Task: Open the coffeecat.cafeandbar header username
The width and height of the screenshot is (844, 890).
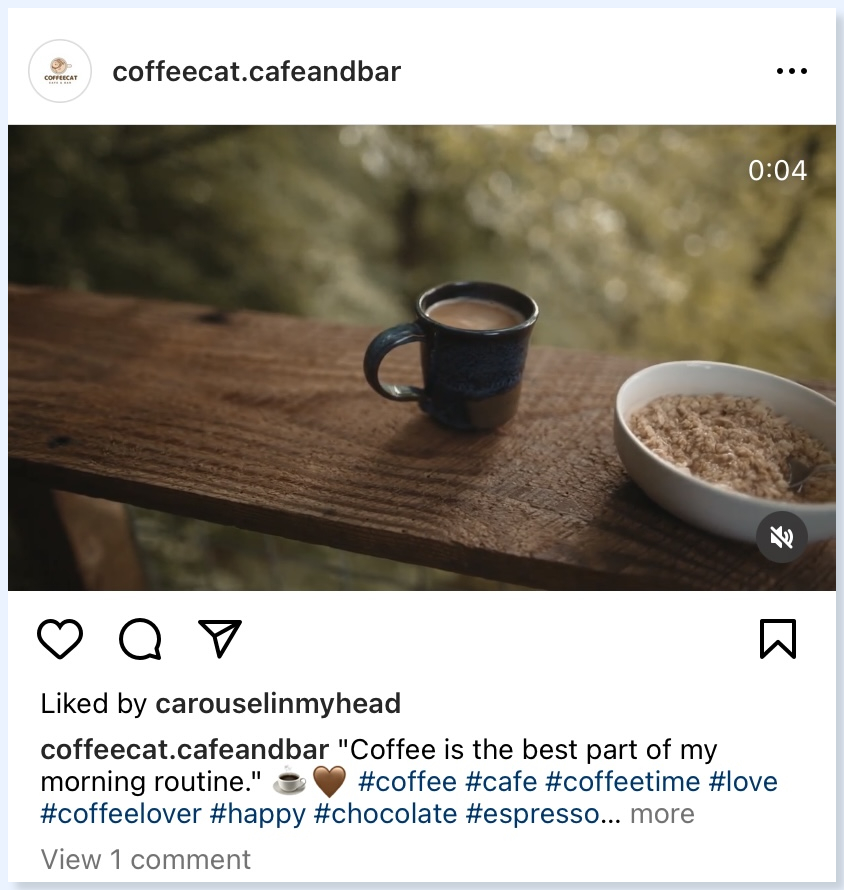Action: point(257,72)
